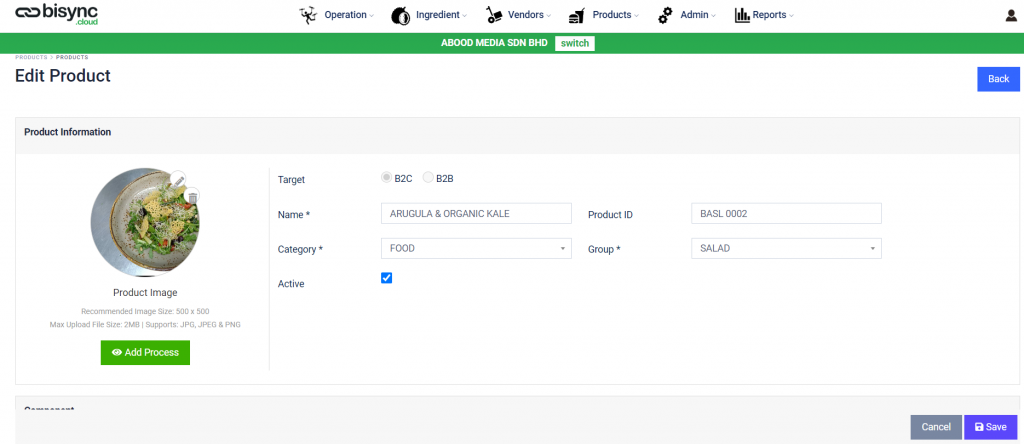Click the Name input field
The image size is (1024, 444).
[476, 214]
